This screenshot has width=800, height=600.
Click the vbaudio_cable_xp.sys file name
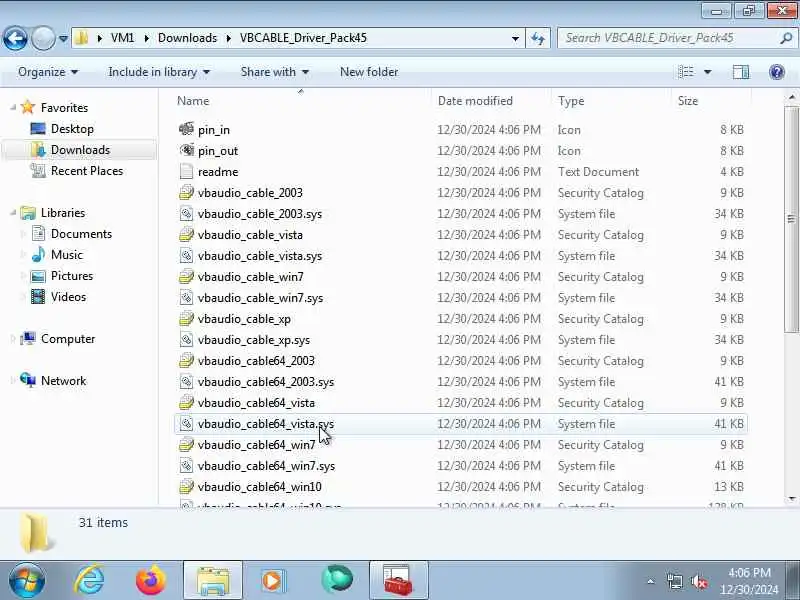254,340
